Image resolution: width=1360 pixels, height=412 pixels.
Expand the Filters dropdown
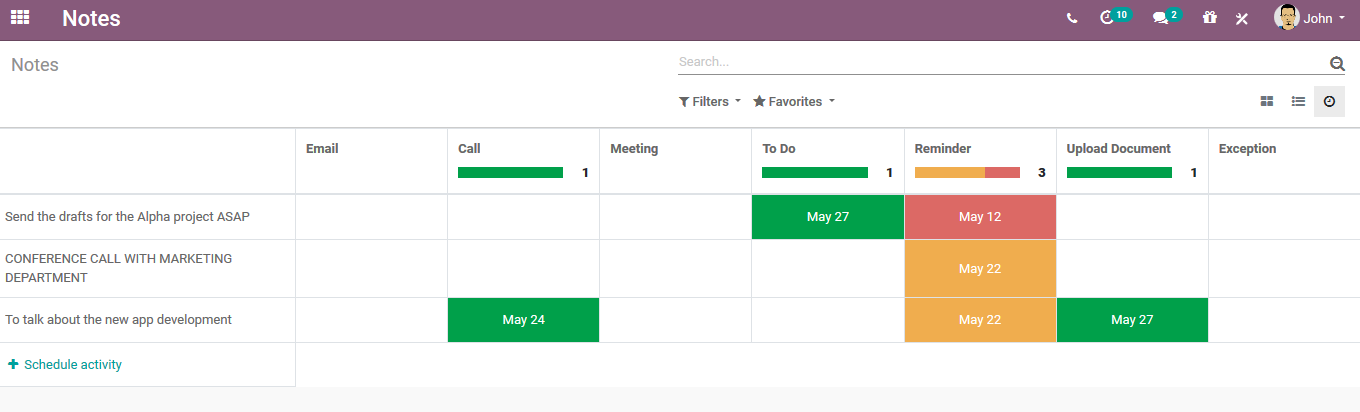[x=710, y=101]
